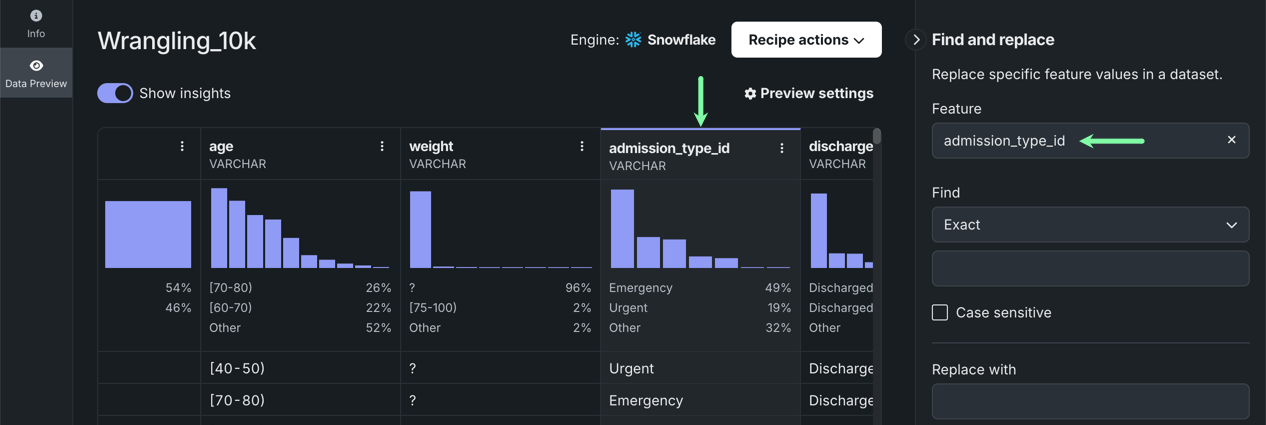Clear the admission_type_id feature selection
1266x425 pixels.
[x=1231, y=140]
